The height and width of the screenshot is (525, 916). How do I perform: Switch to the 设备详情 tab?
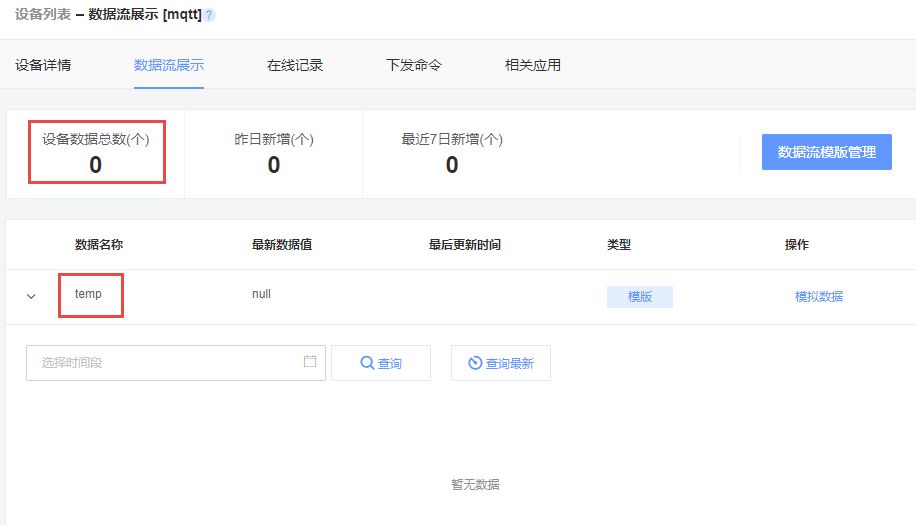coord(43,65)
